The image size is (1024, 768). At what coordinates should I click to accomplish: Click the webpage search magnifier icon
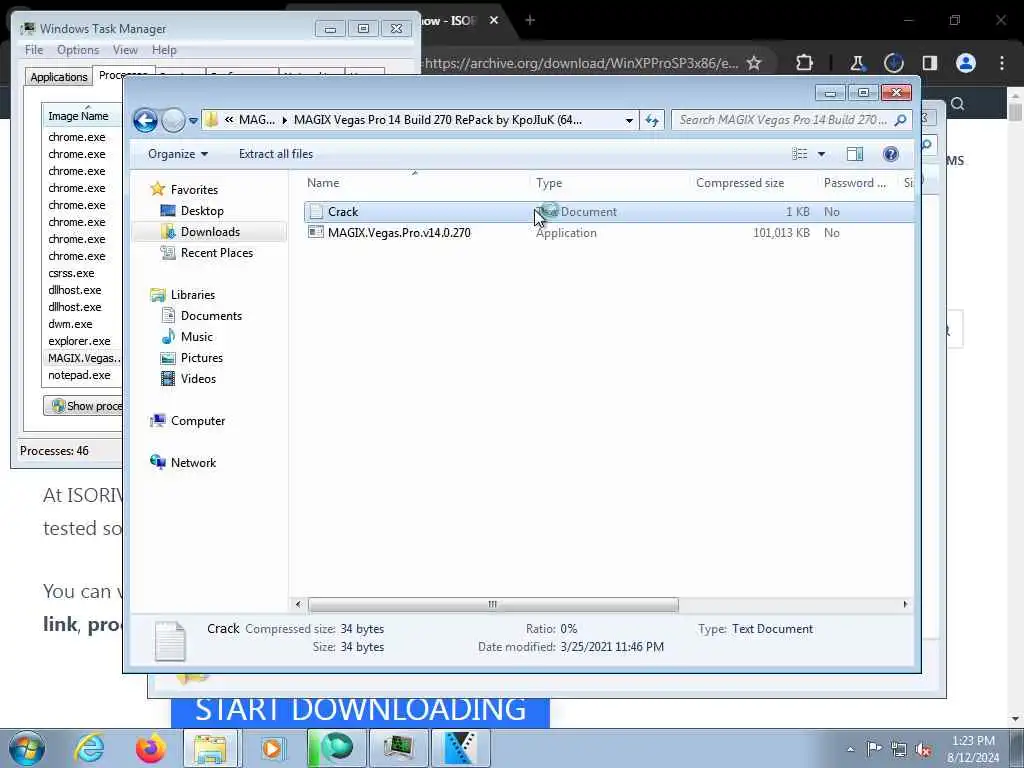[x=958, y=103]
